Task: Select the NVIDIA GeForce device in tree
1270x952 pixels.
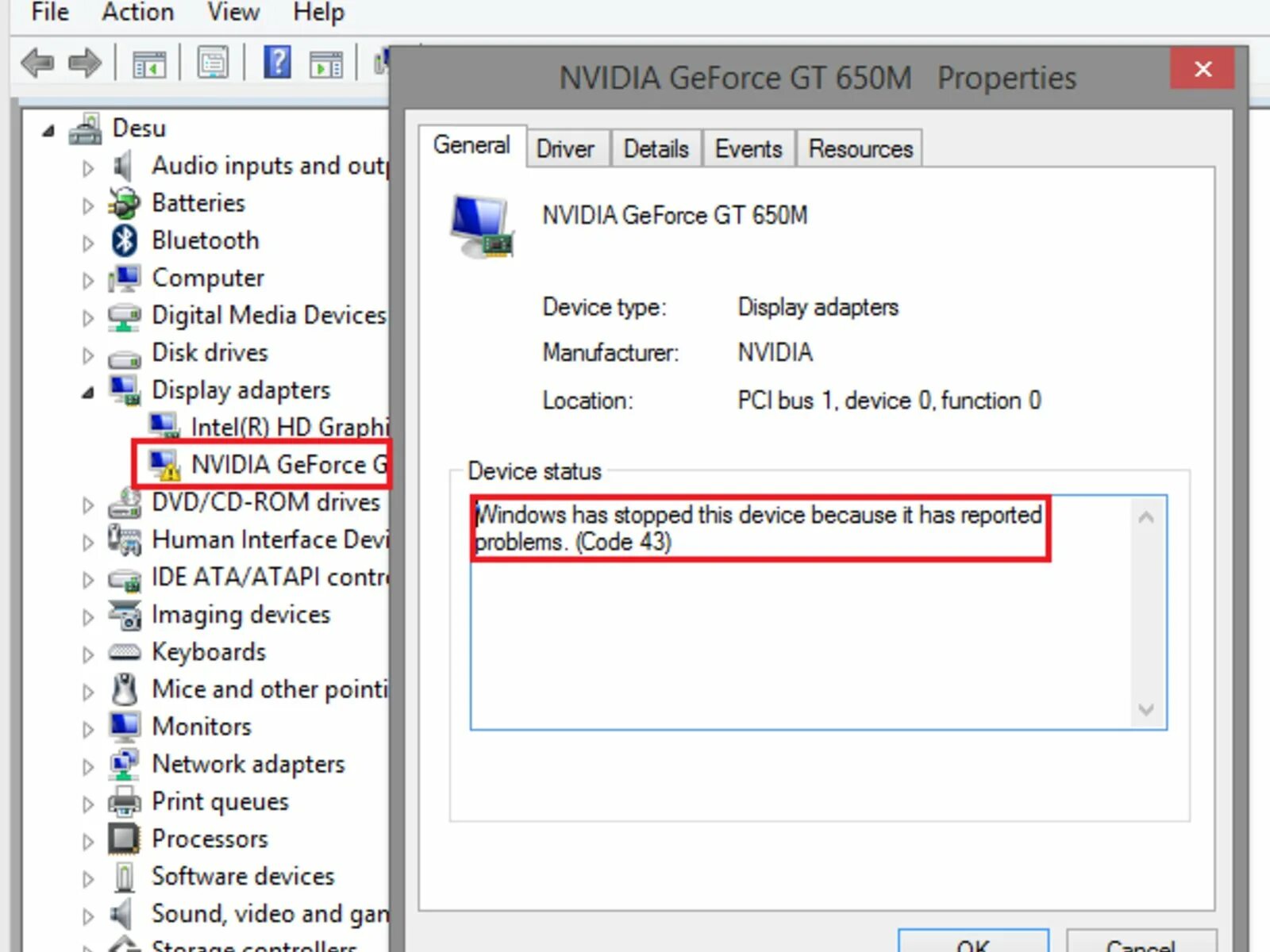Action: [289, 464]
